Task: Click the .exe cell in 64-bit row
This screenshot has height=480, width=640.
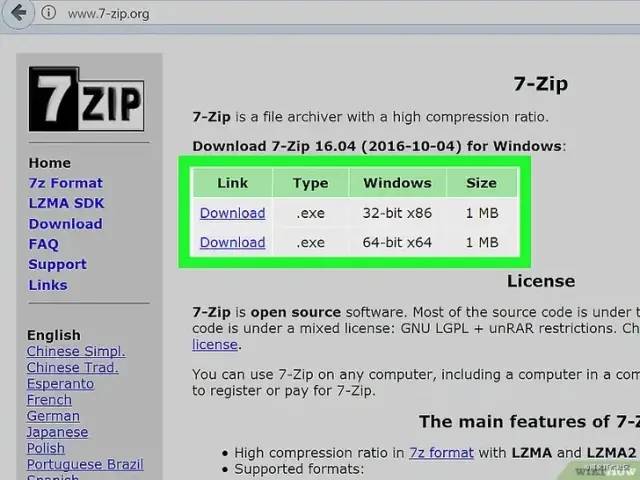Action: [311, 242]
